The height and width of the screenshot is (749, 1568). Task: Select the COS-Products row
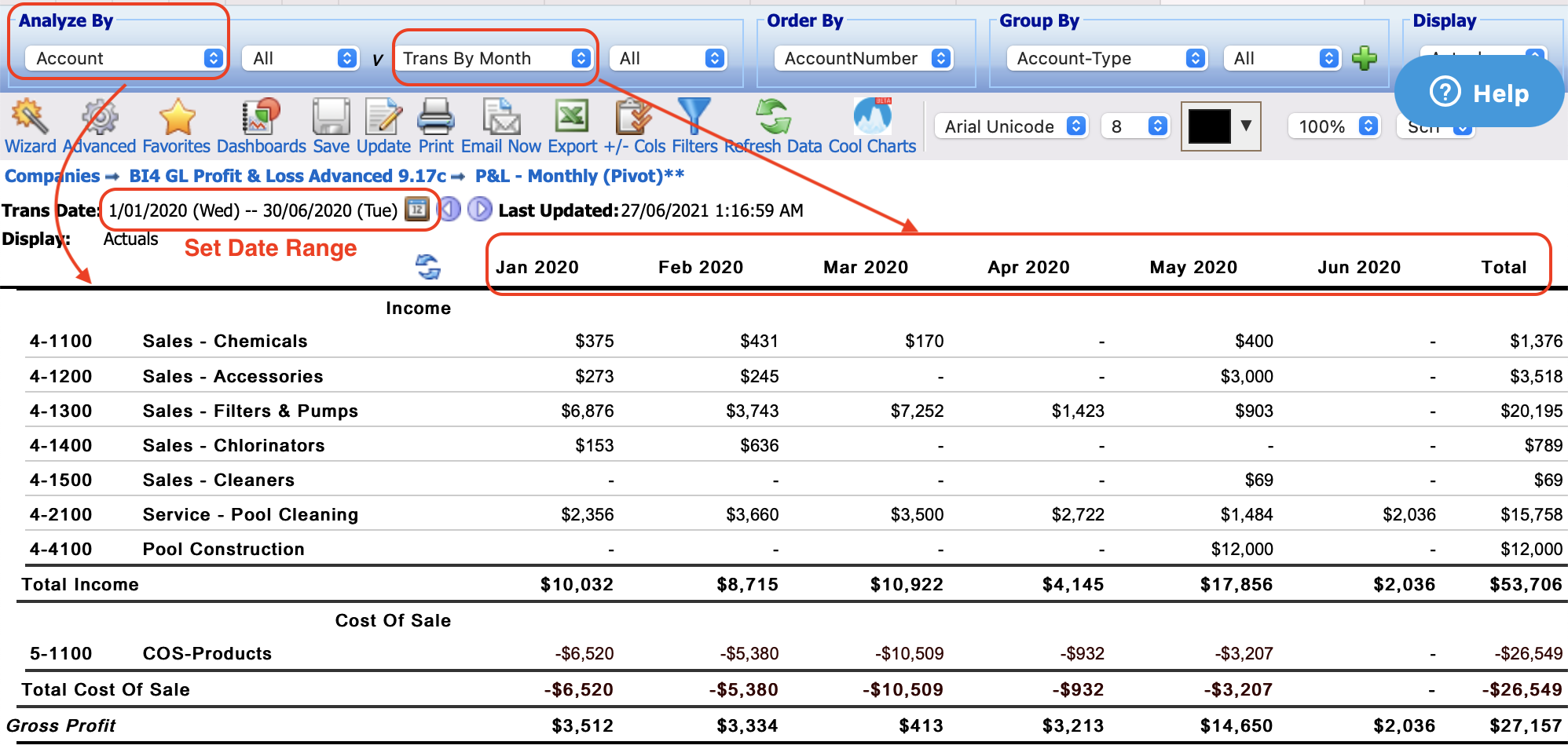[795, 653]
